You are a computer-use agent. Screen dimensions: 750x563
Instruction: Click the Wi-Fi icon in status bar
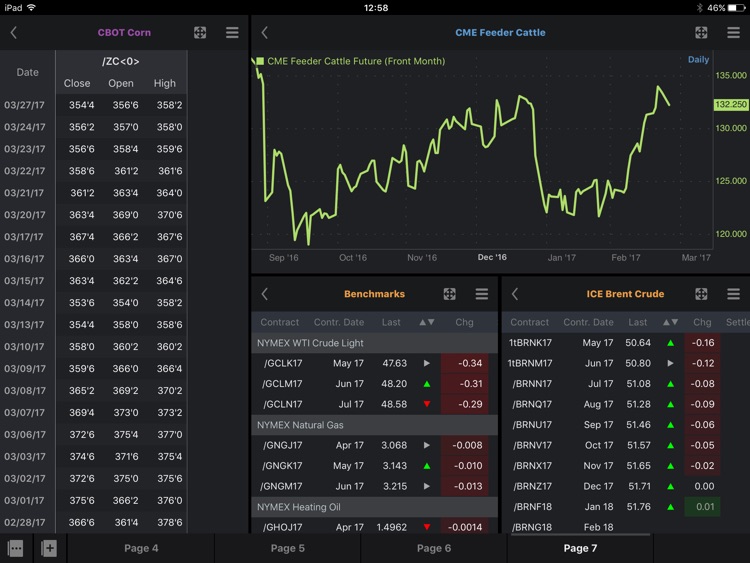coord(32,8)
